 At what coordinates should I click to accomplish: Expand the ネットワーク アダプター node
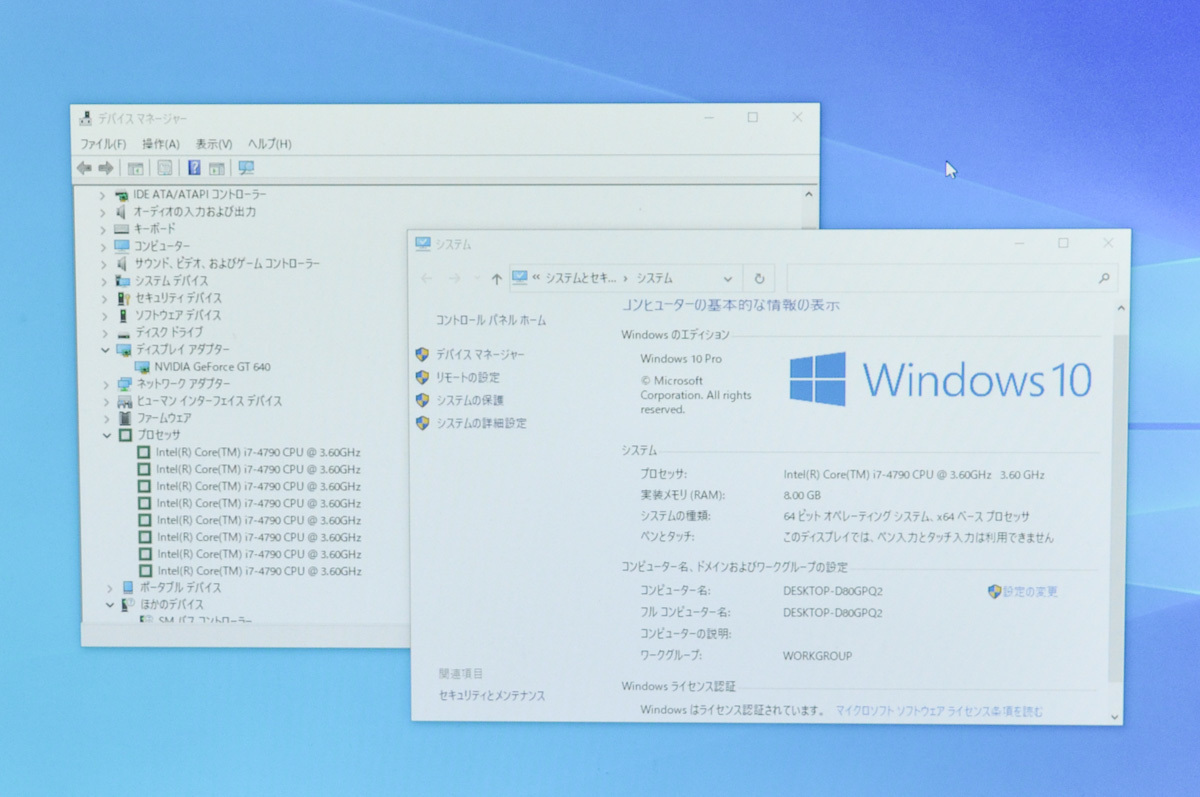click(105, 384)
